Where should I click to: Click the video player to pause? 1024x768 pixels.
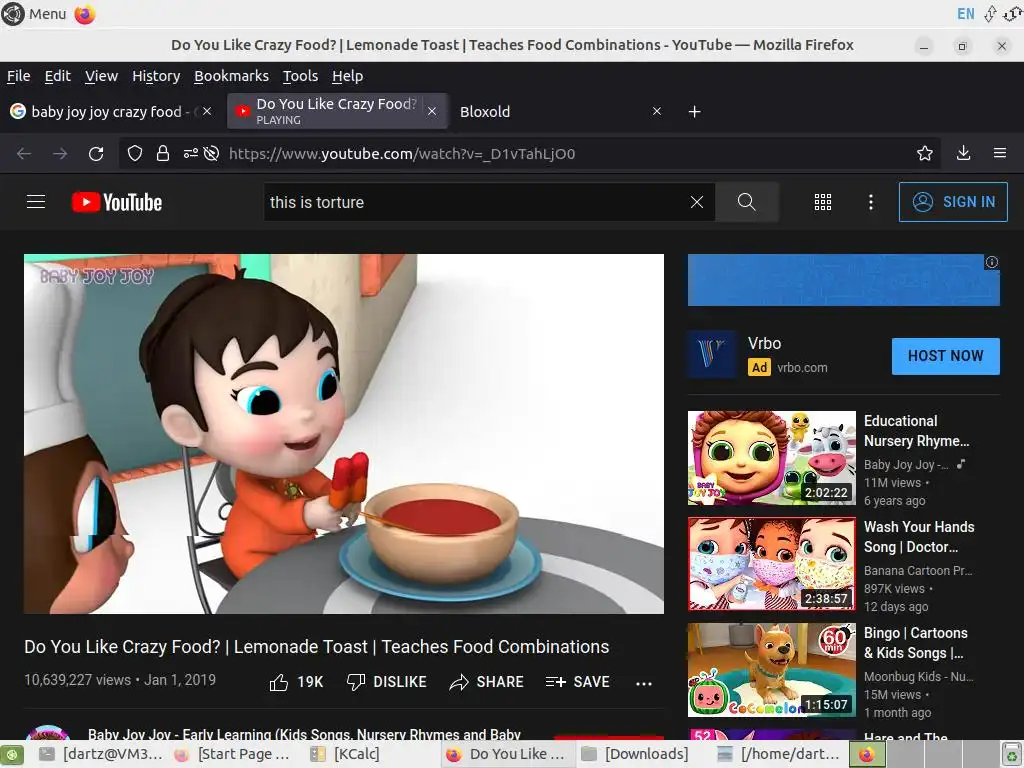pyautogui.click(x=344, y=434)
